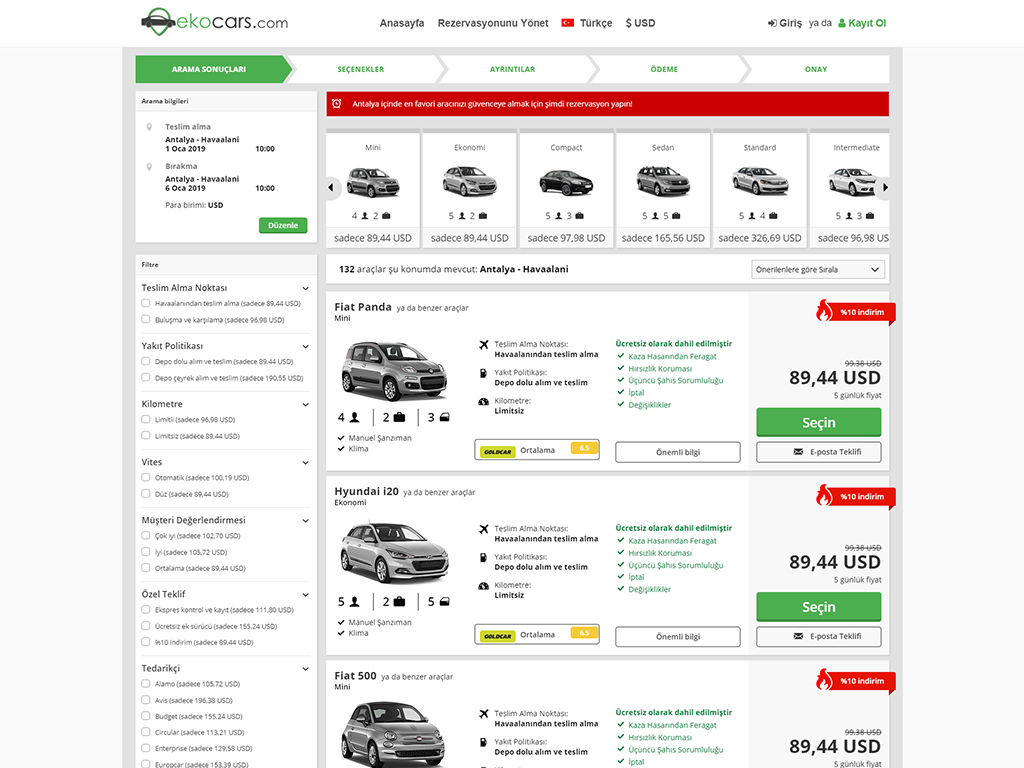Open the '$ USD' currency selector
The image size is (1024, 768).
click(x=640, y=23)
